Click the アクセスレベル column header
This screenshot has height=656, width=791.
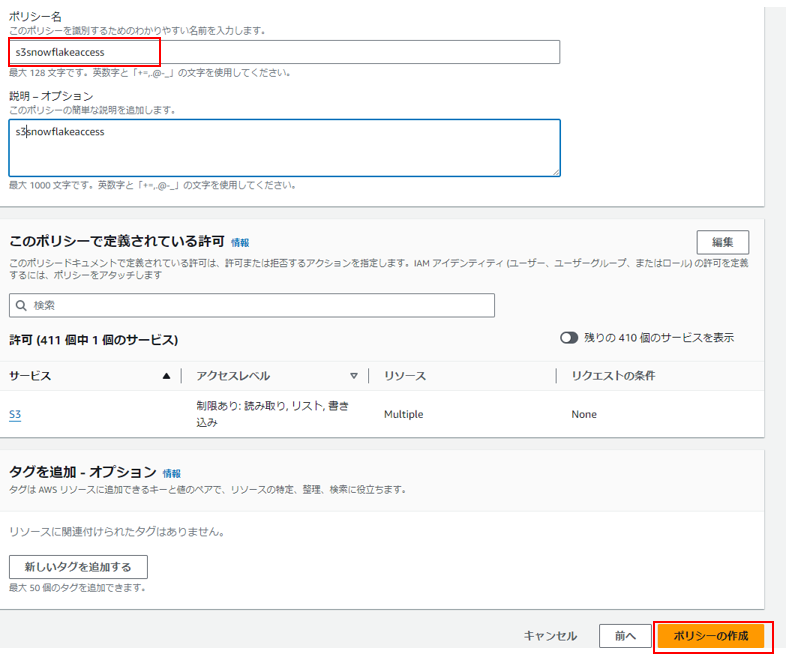[233, 376]
